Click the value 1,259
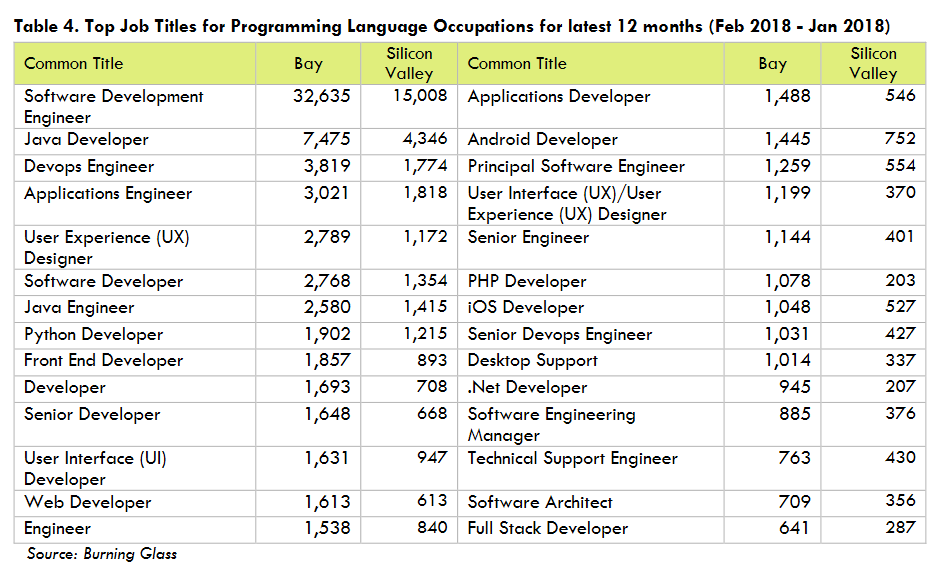935x564 pixels. [787, 166]
